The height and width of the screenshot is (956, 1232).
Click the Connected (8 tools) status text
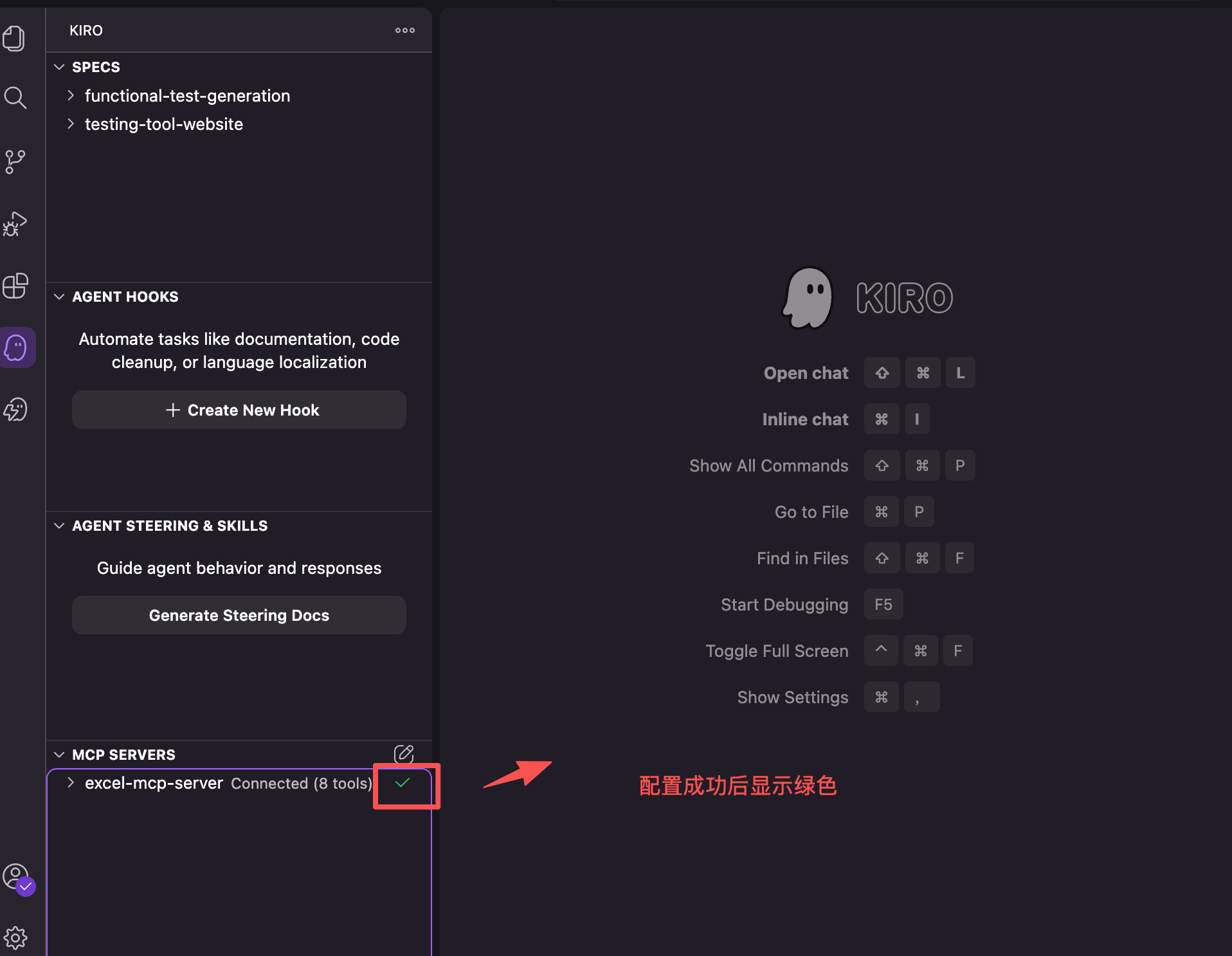pyautogui.click(x=302, y=784)
